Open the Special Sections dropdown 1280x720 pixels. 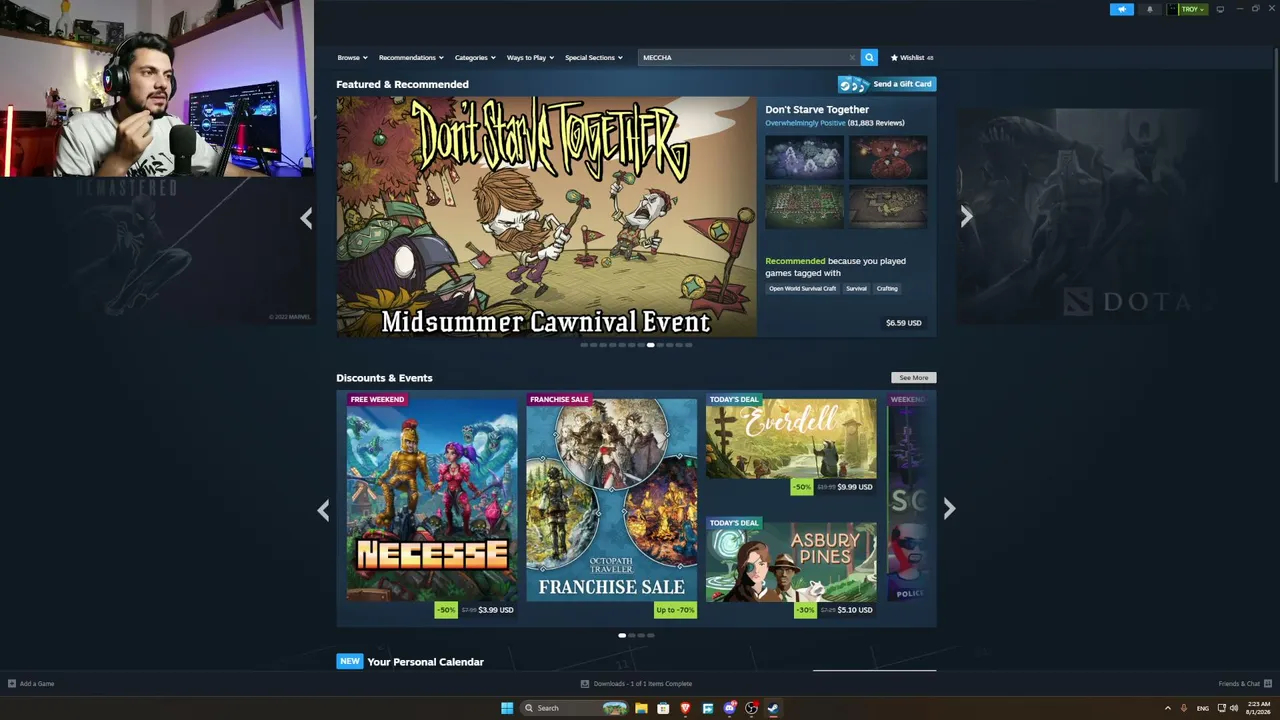(x=594, y=58)
